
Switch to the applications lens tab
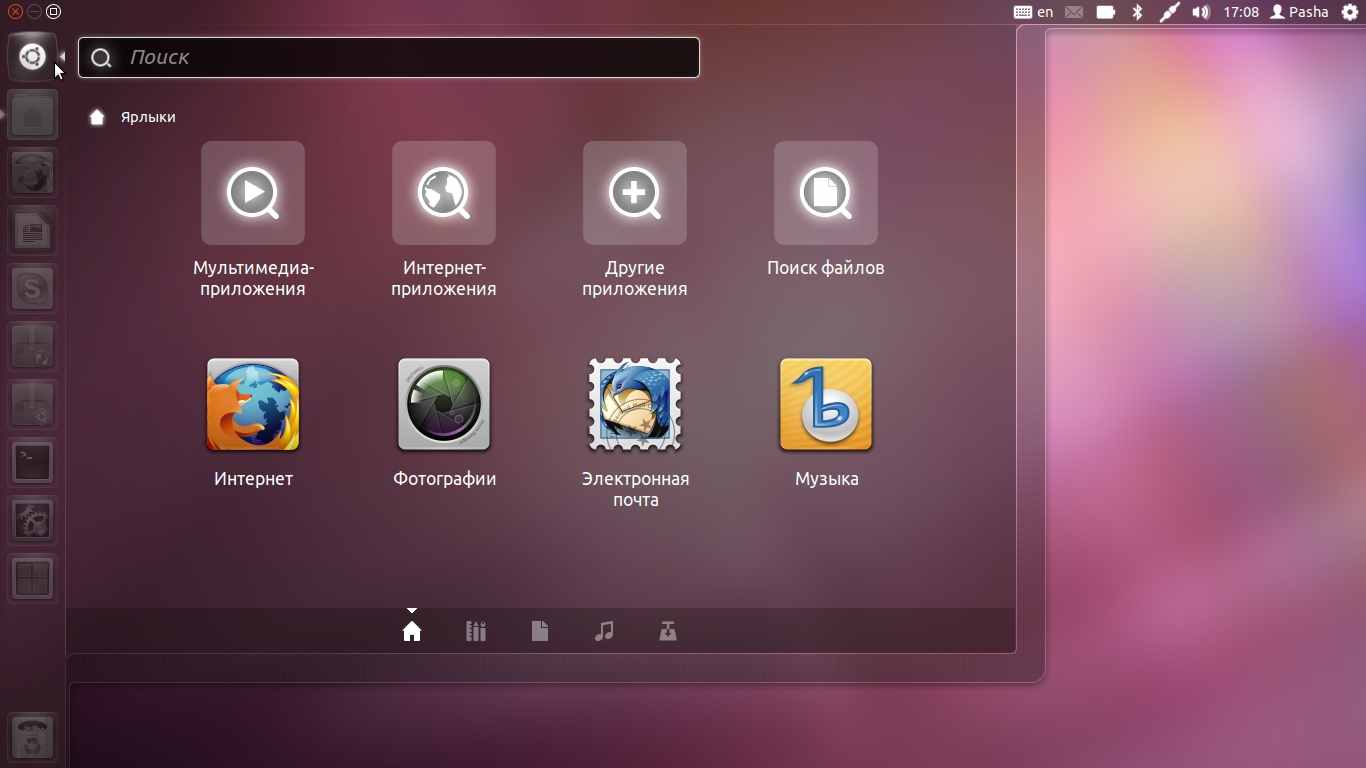point(476,631)
